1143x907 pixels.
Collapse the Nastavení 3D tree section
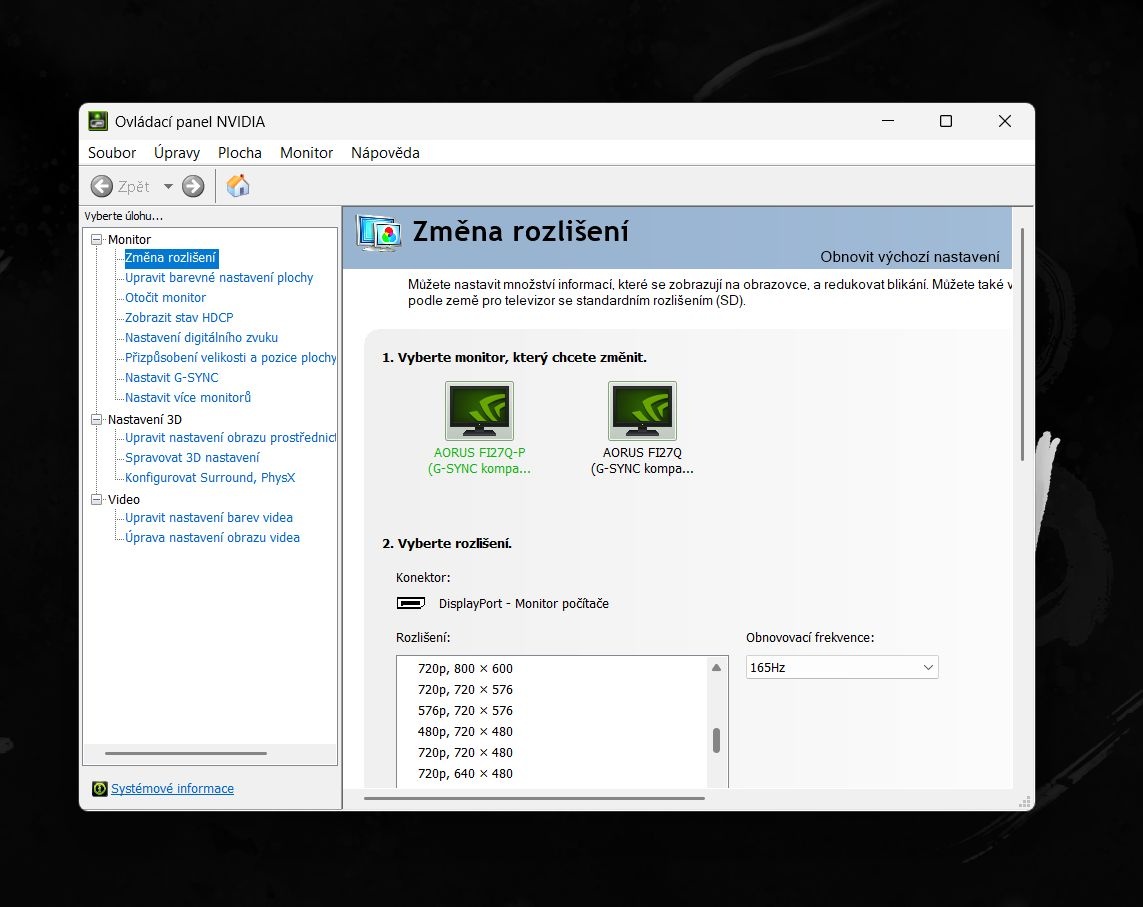pos(97,420)
